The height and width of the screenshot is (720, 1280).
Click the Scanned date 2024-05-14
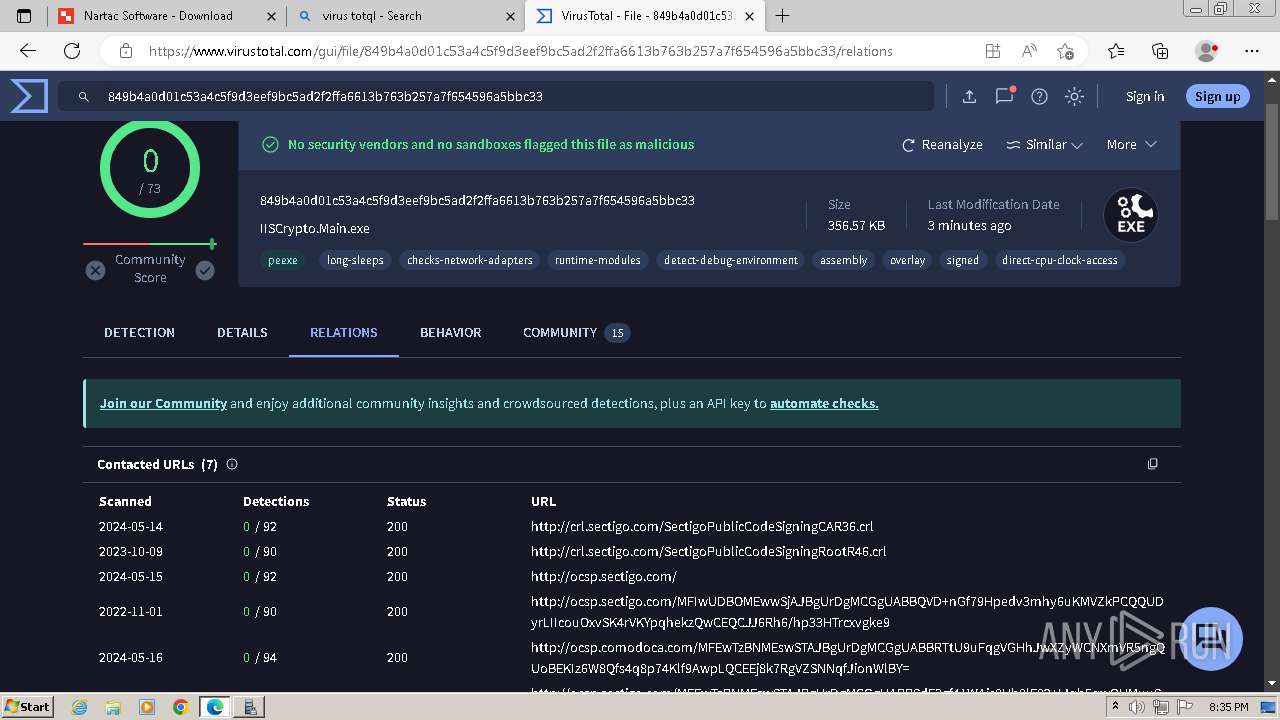130,526
